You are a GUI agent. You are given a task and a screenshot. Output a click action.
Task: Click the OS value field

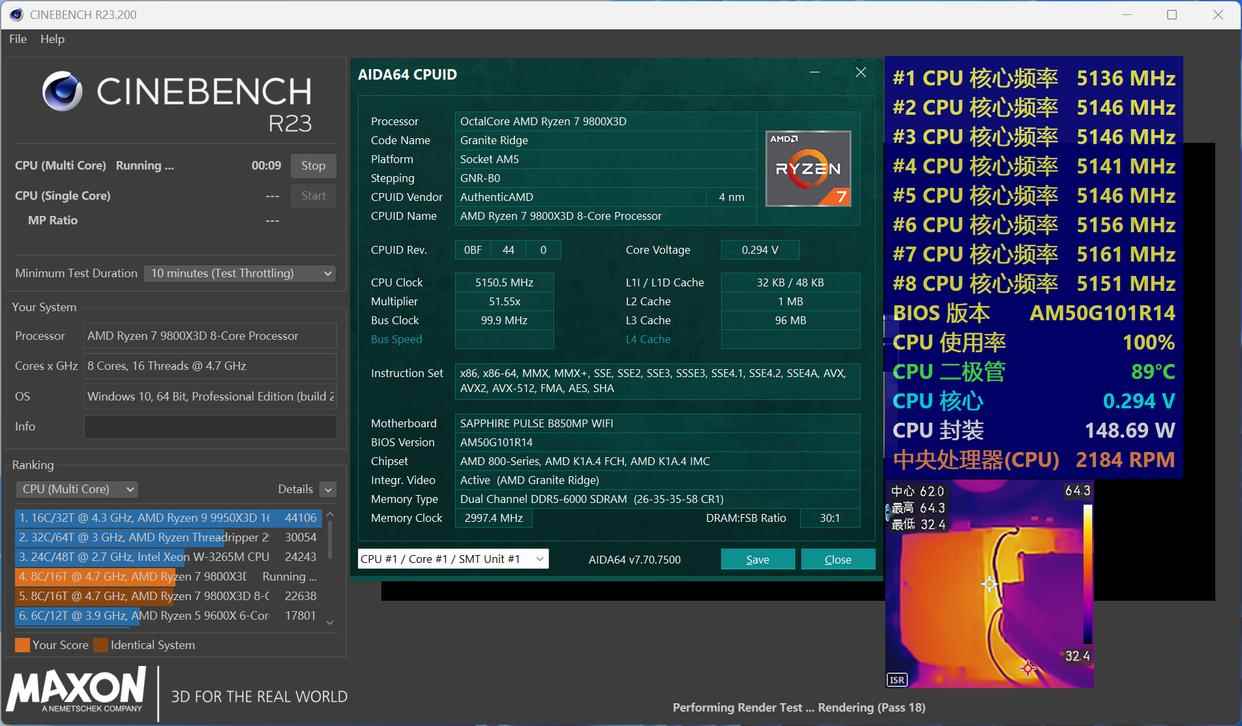click(x=210, y=396)
